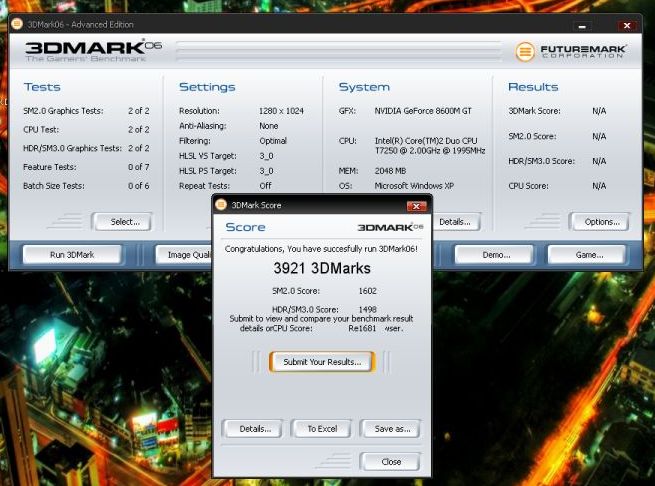This screenshot has width=655, height=486.
Task: Click the Anti-Aliasing value None
Action: pyautogui.click(x=269, y=126)
